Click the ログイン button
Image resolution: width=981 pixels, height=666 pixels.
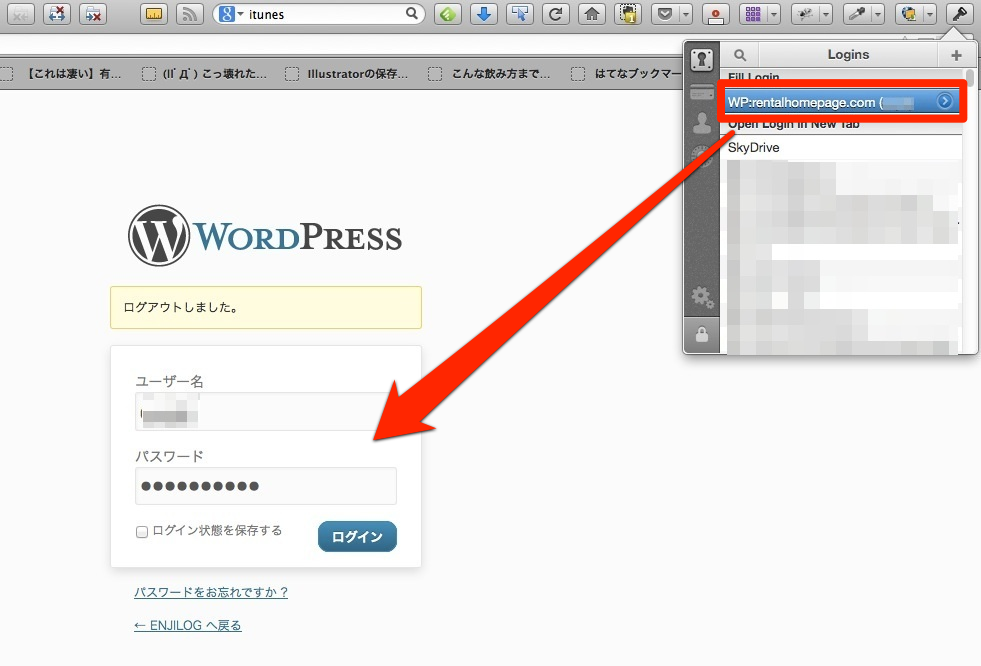pyautogui.click(x=357, y=537)
